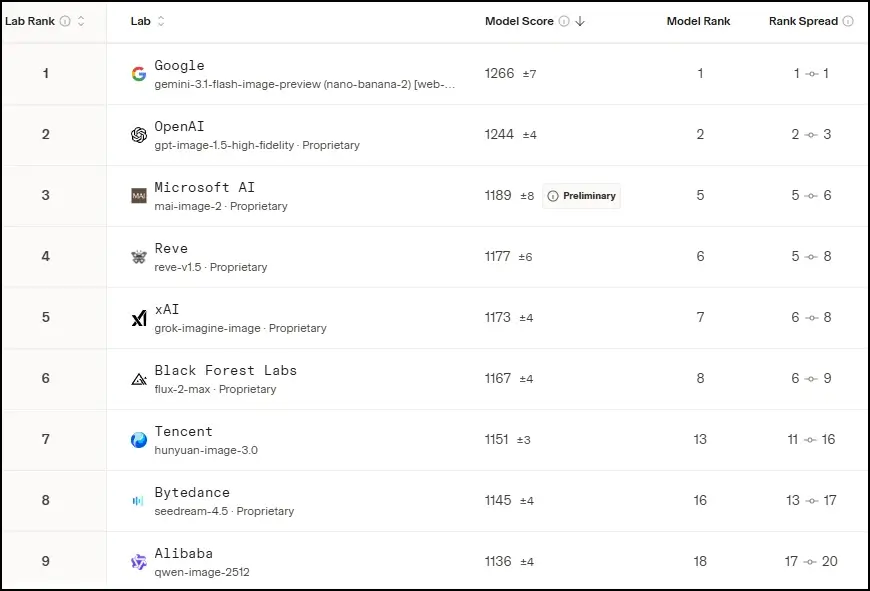Viewport: 870px width, 591px height.
Task: Click the Tencent logo icon
Action: point(139,440)
